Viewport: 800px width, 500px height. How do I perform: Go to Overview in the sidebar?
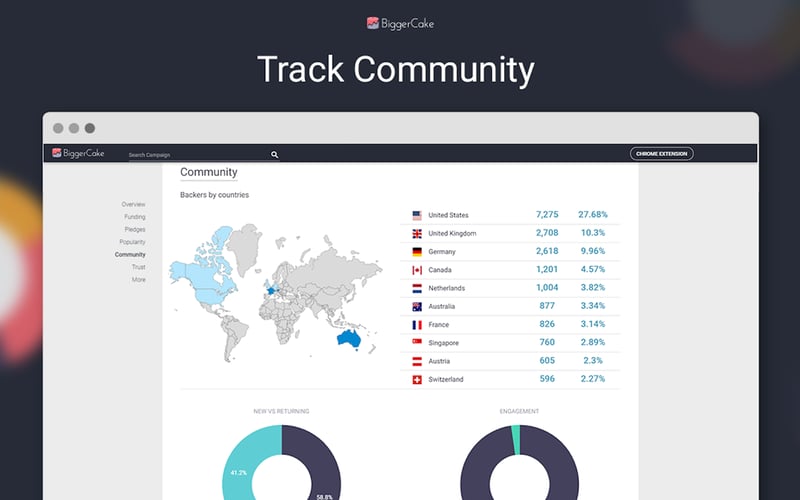click(133, 204)
